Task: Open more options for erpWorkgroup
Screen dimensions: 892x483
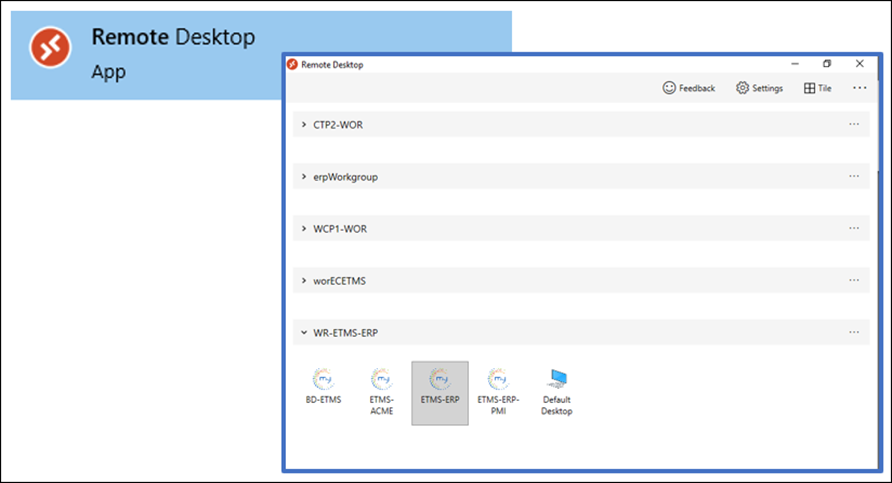Action: click(x=854, y=176)
